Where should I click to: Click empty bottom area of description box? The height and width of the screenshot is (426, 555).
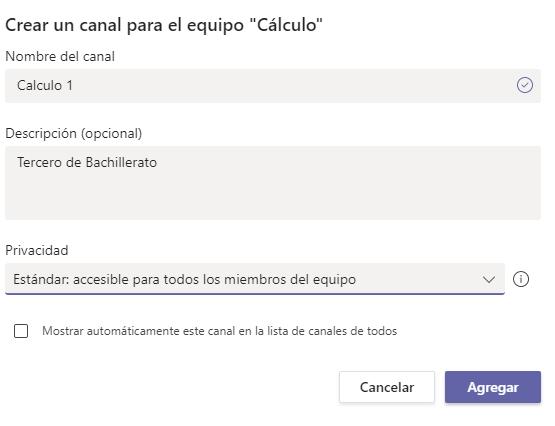(273, 203)
